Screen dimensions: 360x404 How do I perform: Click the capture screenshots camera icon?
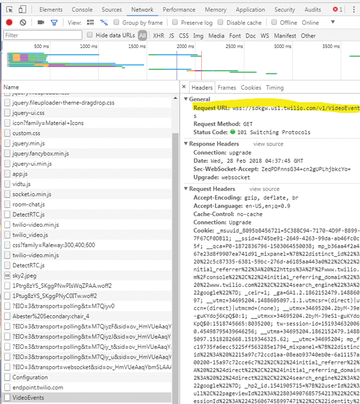[x=41, y=22]
